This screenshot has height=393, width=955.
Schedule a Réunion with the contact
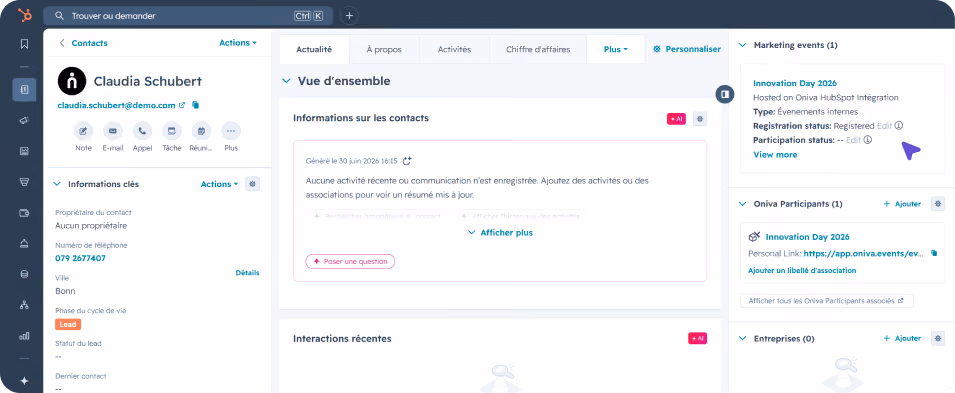(x=201, y=131)
